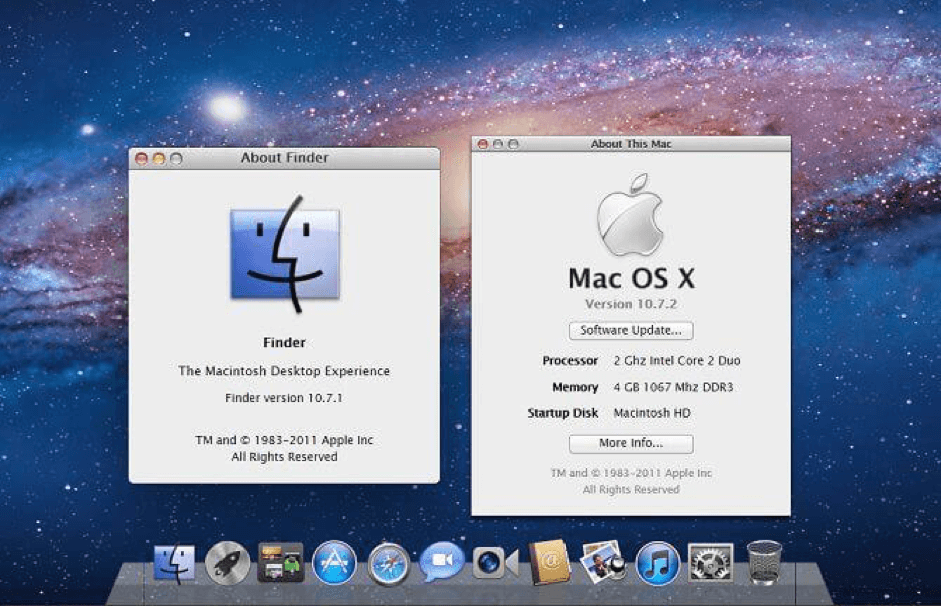Close the About Finder window
Image resolution: width=941 pixels, height=606 pixels.
point(141,158)
